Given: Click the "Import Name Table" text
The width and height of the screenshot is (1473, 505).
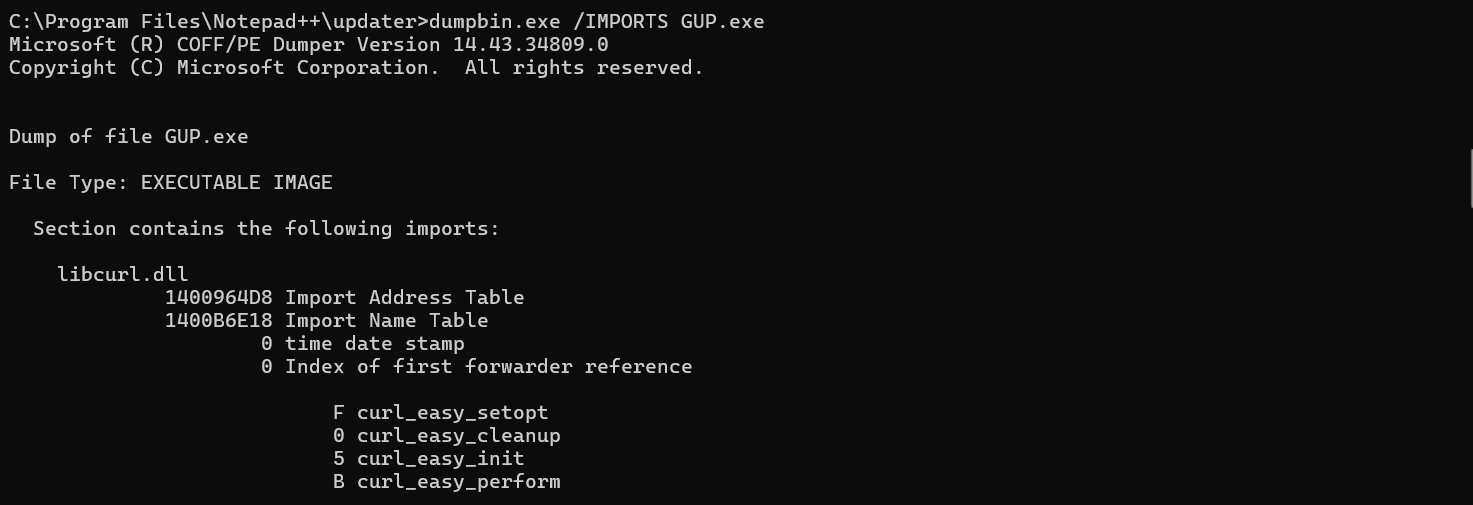Looking at the screenshot, I should (386, 320).
